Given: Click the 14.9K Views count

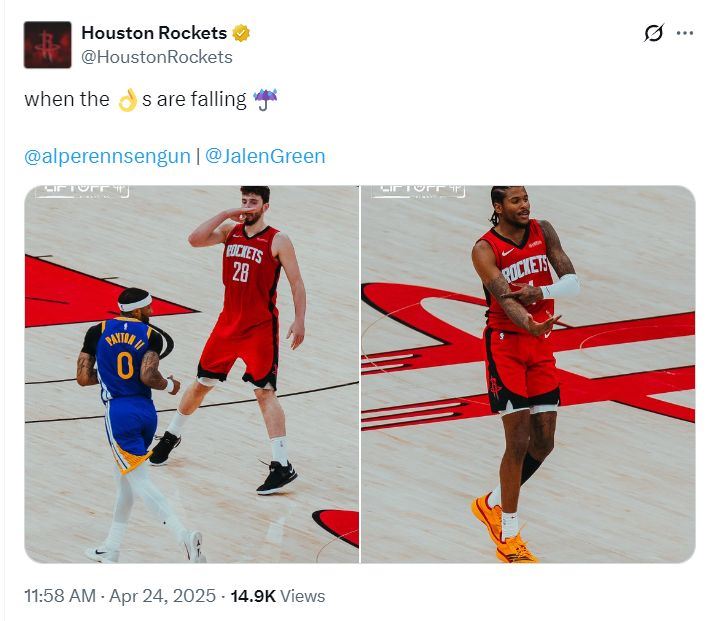Looking at the screenshot, I should point(278,596).
